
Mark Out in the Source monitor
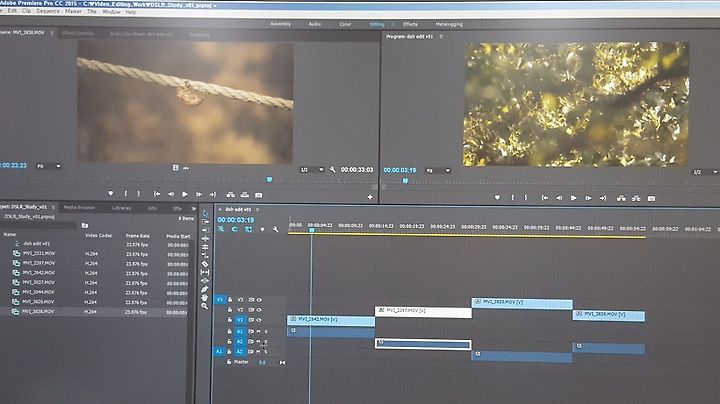click(x=138, y=194)
